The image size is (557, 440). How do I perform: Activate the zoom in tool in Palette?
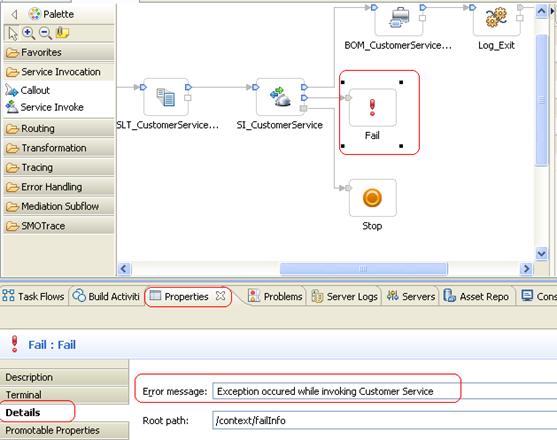[28, 33]
